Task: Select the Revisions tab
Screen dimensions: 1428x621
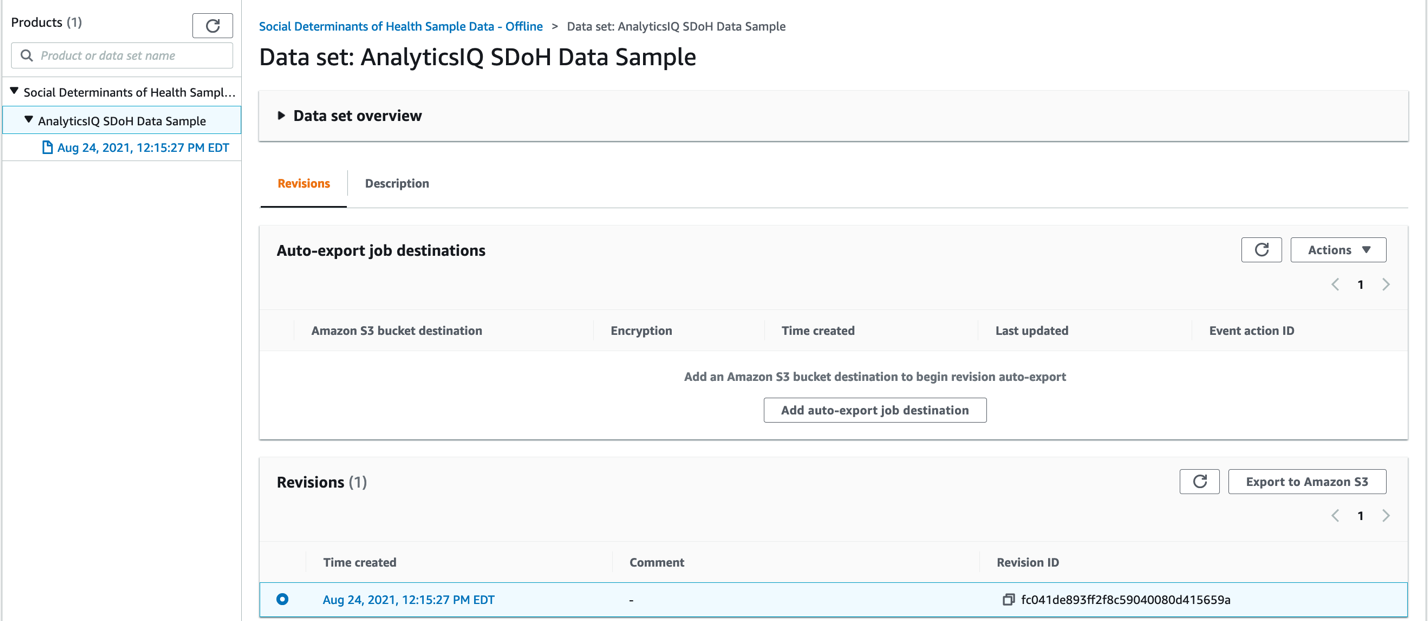Action: (x=304, y=184)
